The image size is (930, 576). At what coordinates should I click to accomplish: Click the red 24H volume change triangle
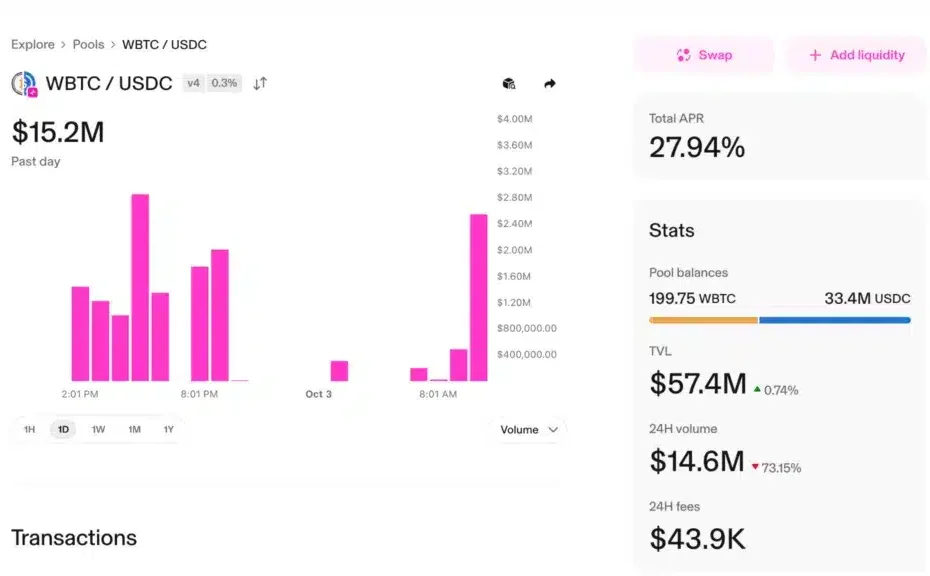pyautogui.click(x=755, y=466)
